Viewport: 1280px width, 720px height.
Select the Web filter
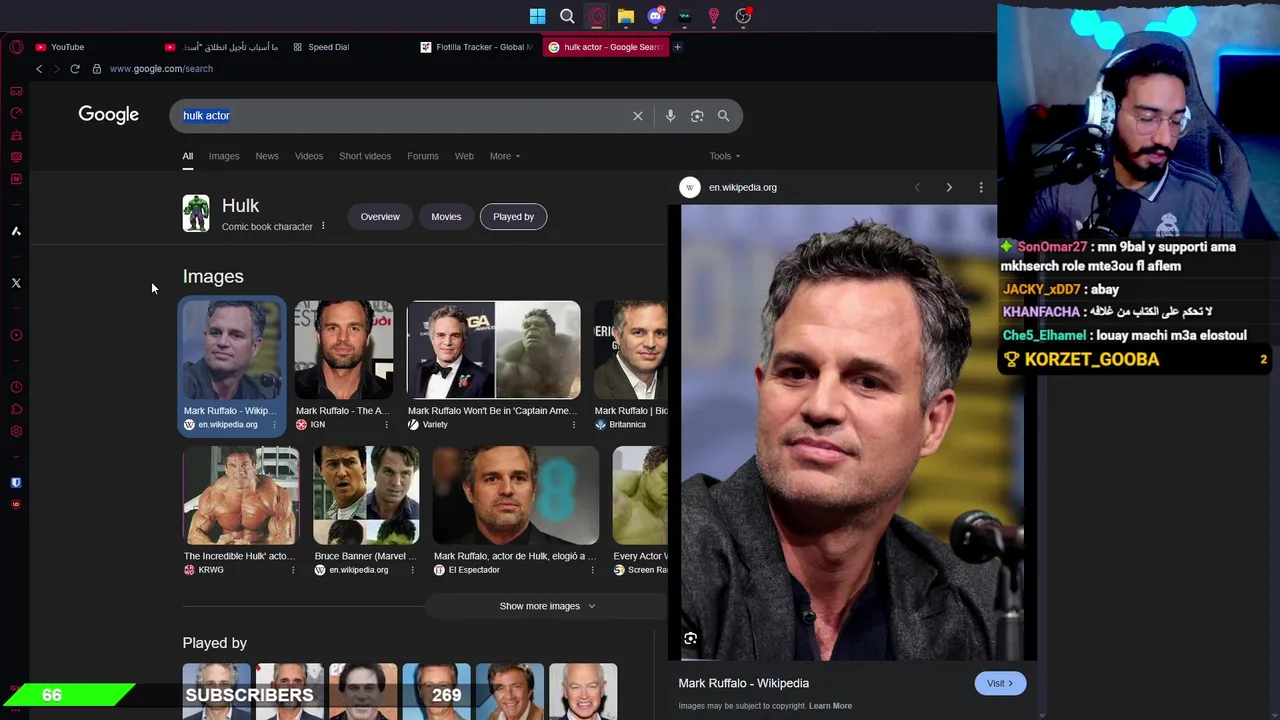(464, 156)
